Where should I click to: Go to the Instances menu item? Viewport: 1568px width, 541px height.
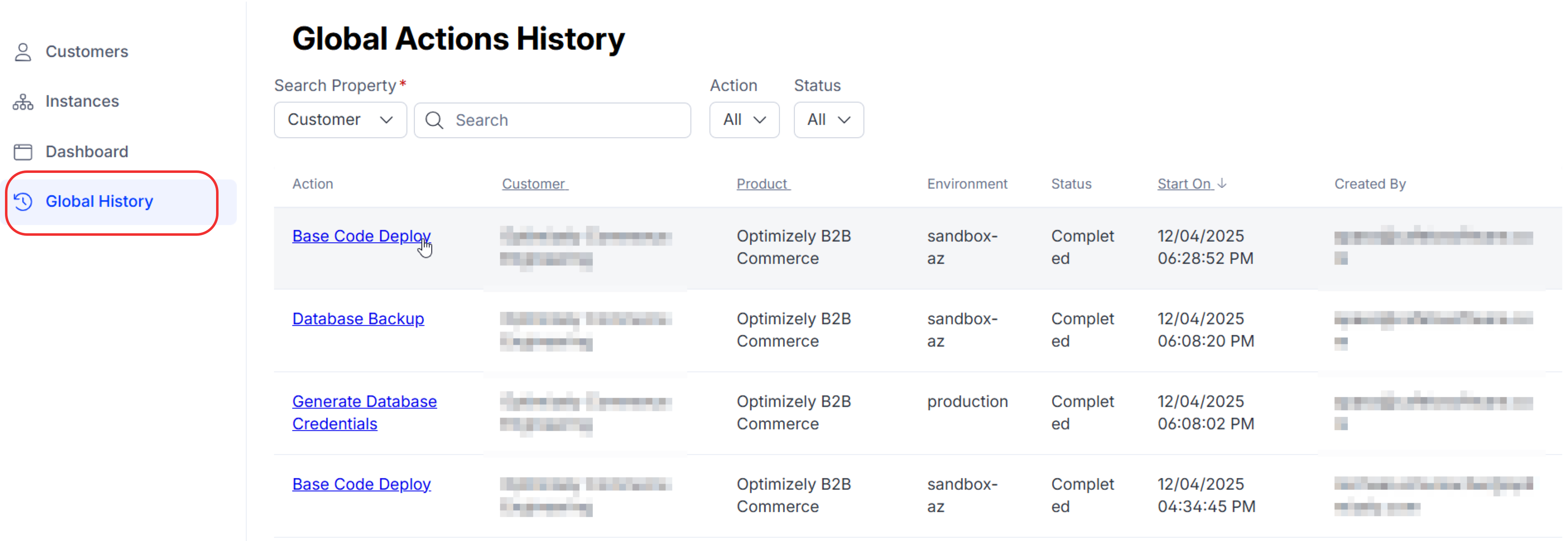pyautogui.click(x=82, y=102)
